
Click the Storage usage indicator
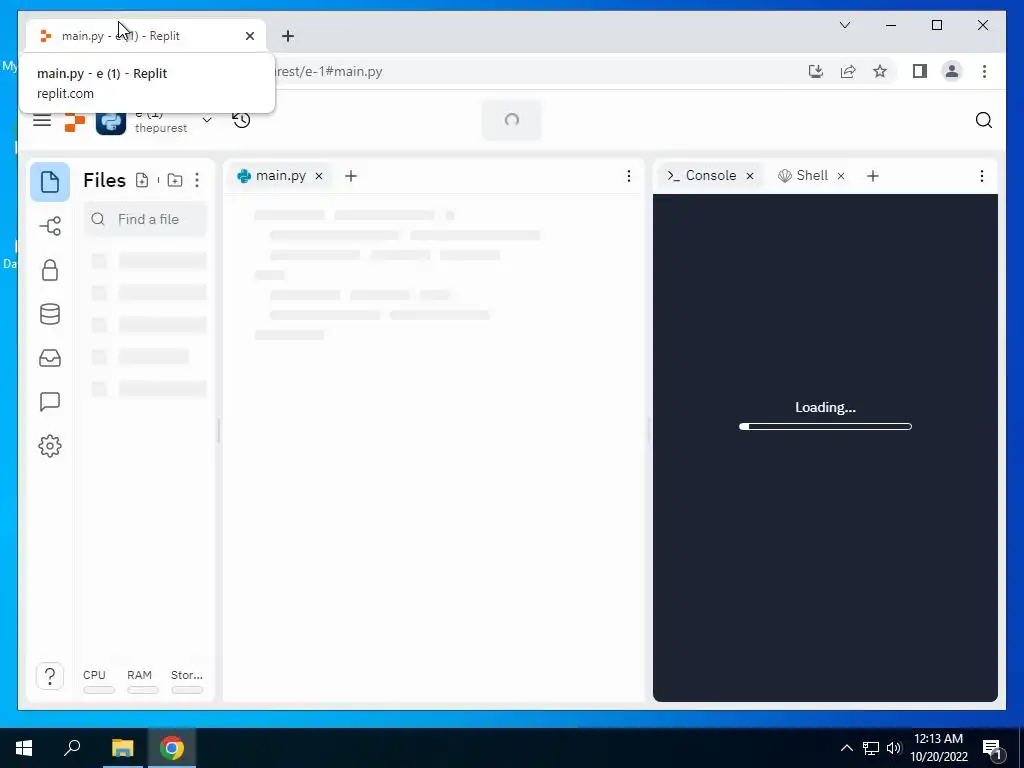187,681
